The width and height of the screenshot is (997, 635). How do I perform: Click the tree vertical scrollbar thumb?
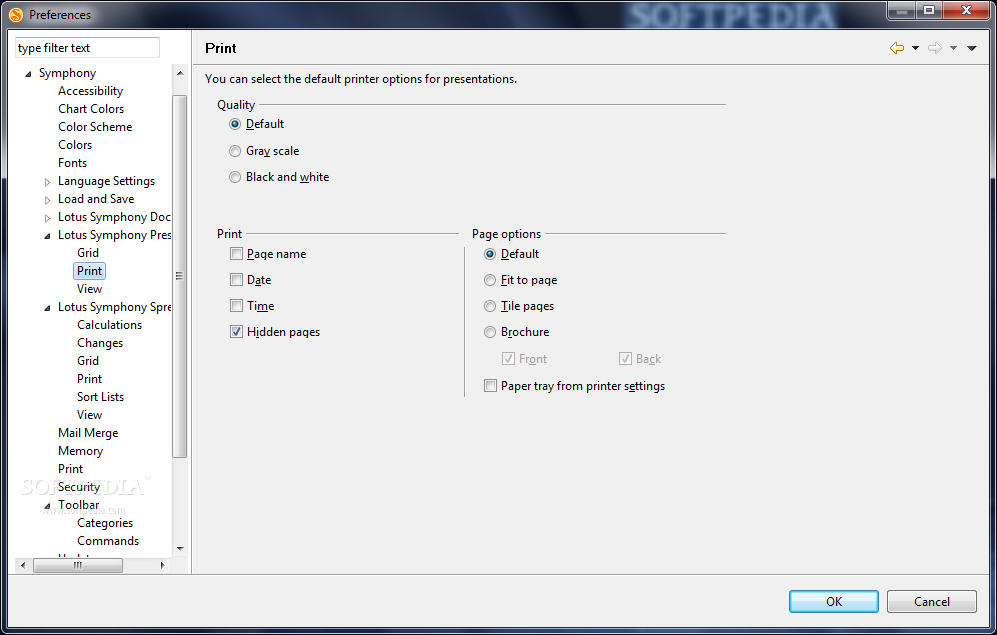(180, 277)
